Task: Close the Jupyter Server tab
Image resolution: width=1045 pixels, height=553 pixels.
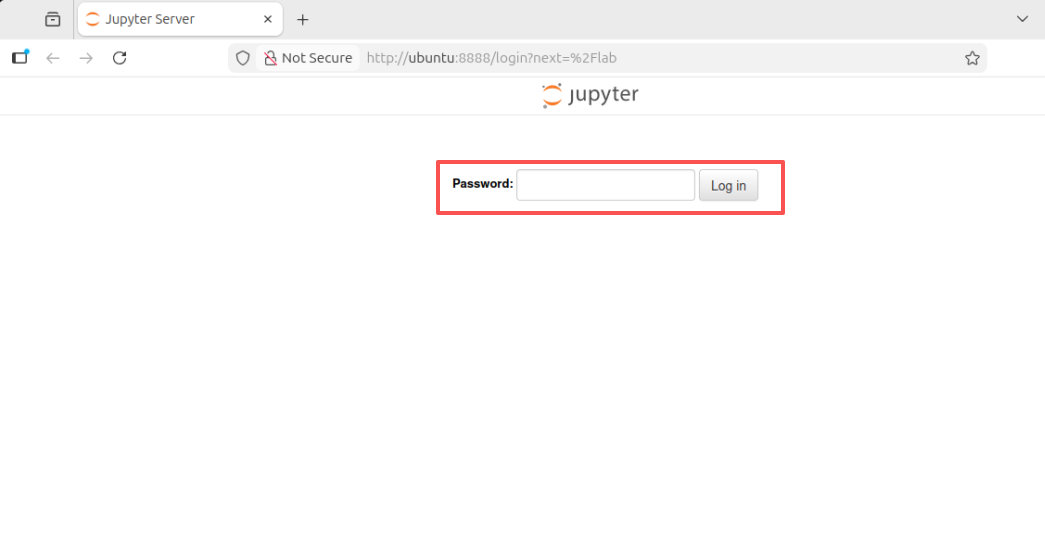Action: (267, 19)
